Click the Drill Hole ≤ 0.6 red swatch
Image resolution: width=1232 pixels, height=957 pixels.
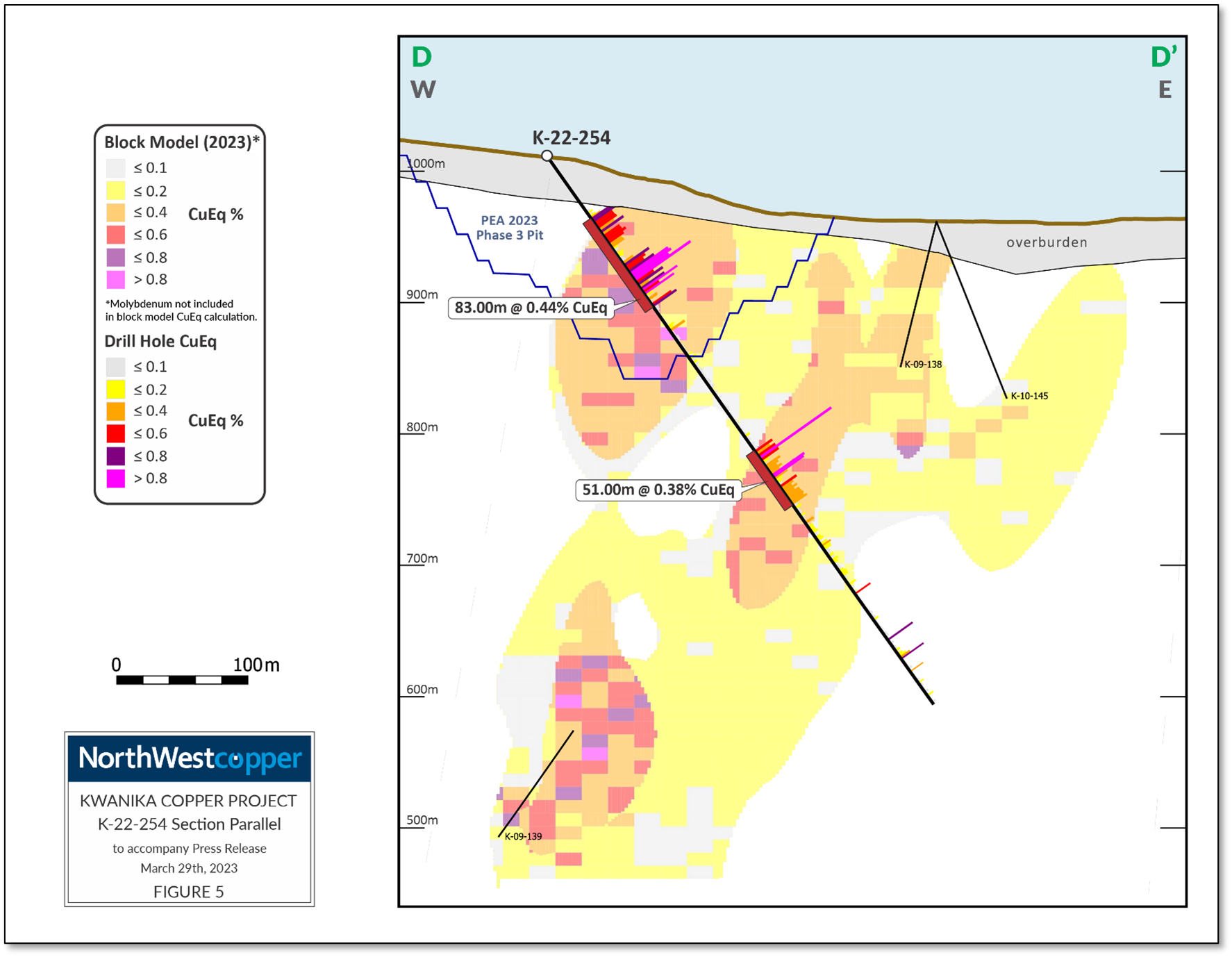click(115, 433)
